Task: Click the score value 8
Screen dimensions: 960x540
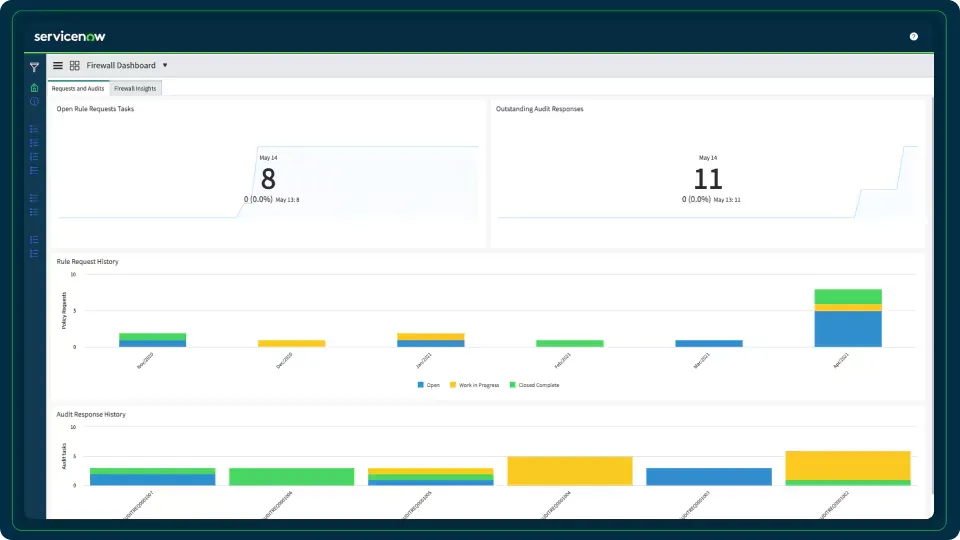Action: pyautogui.click(x=268, y=179)
